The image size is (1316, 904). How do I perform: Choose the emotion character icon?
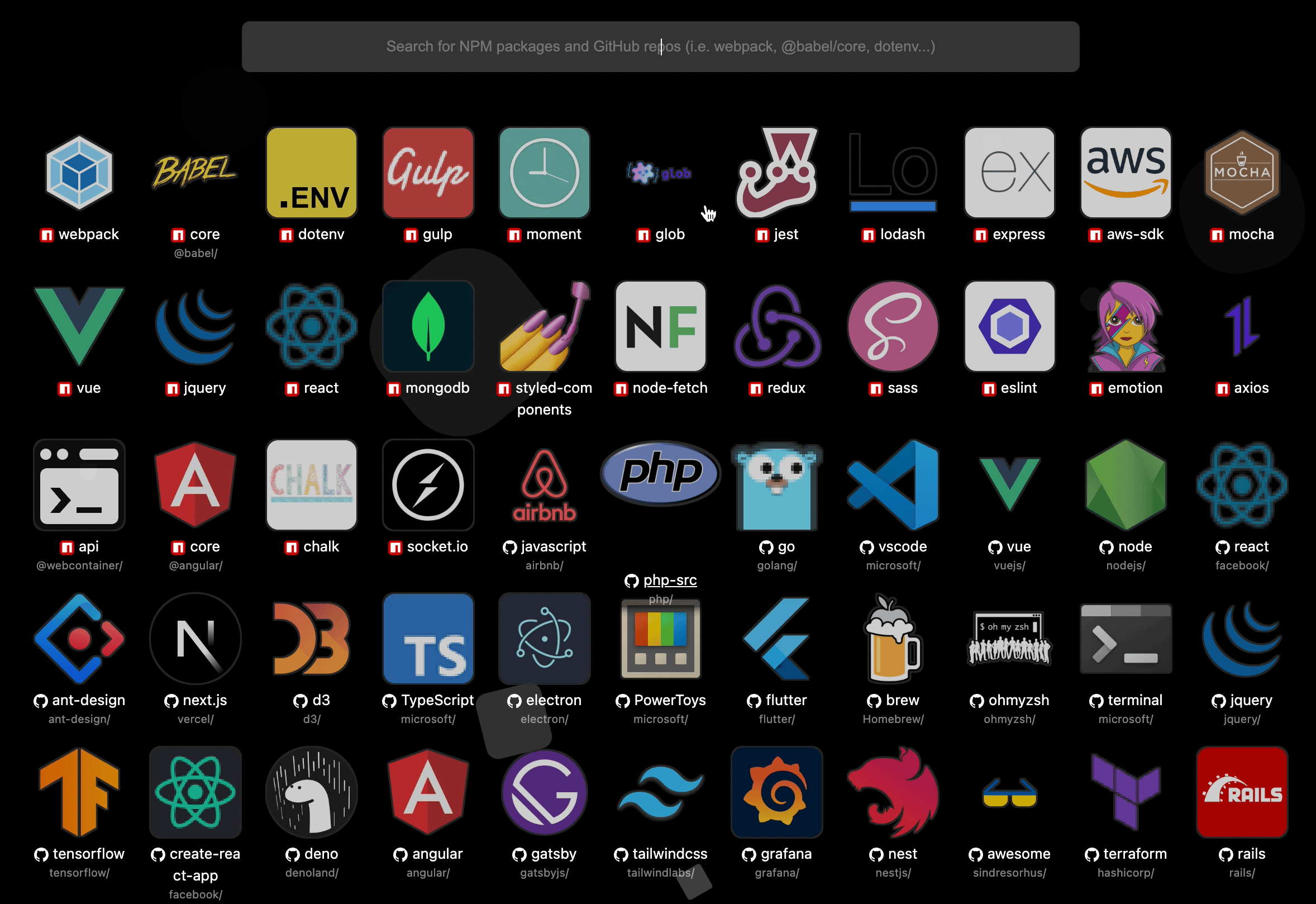pyautogui.click(x=1126, y=326)
